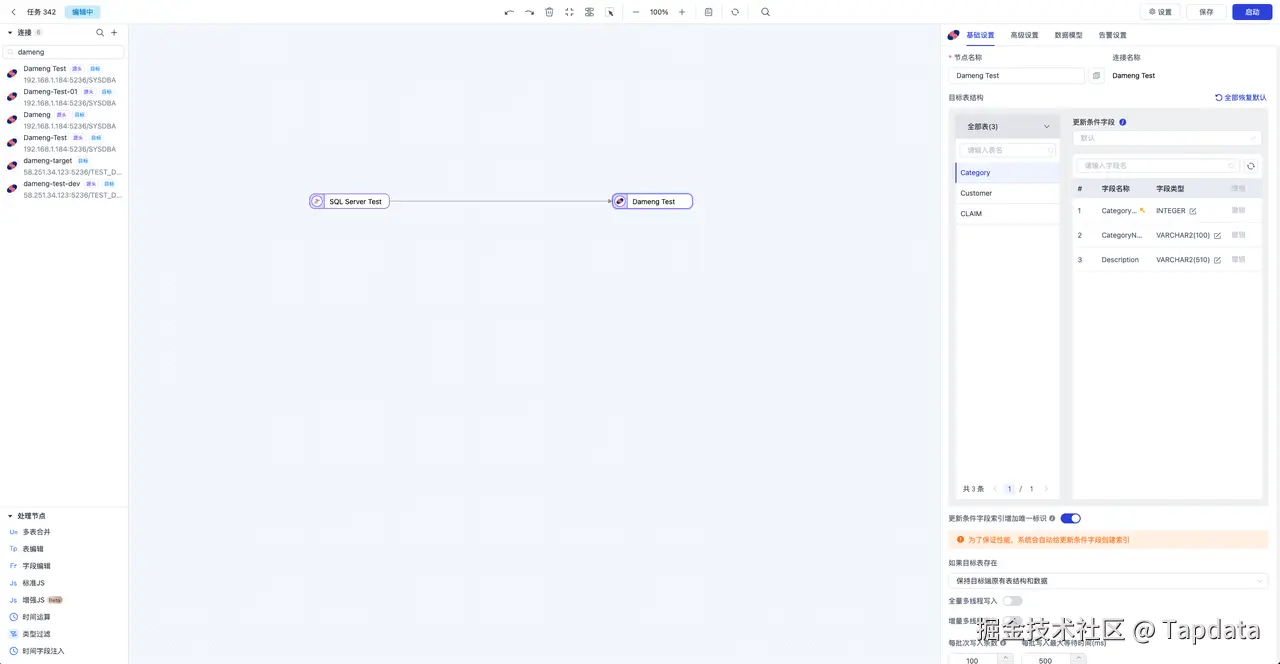Enable 全量多线程写入 switch
The height and width of the screenshot is (664, 1280).
[x=1012, y=601]
